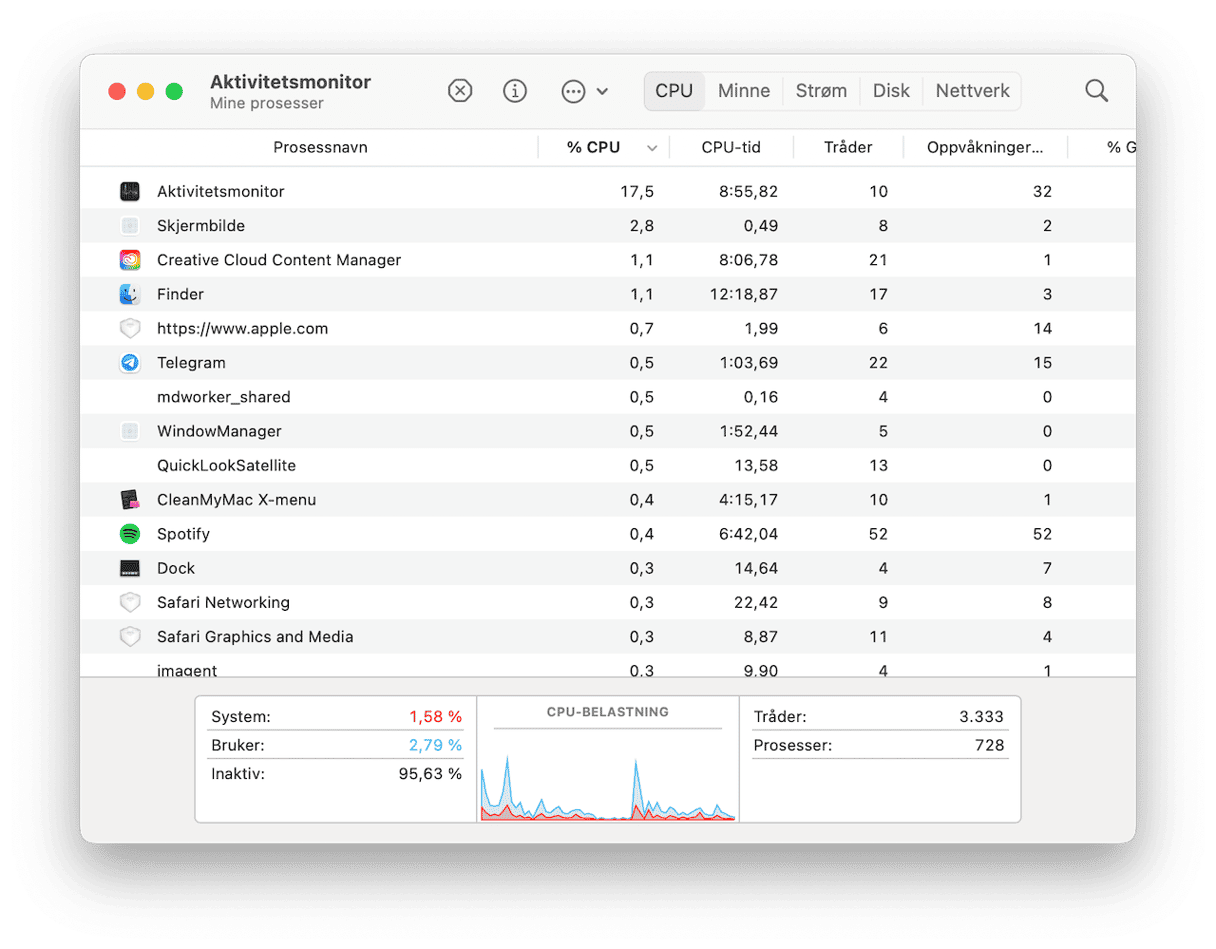Click the Telegram process icon
Screen dimensions: 1216x949
click(x=129, y=363)
